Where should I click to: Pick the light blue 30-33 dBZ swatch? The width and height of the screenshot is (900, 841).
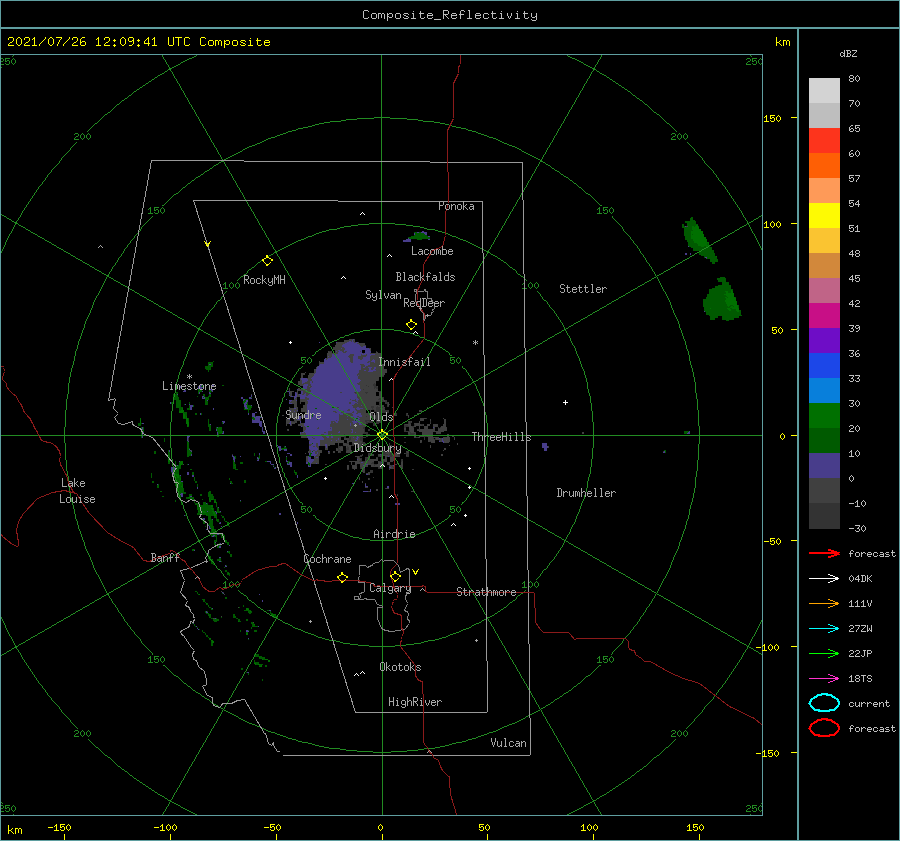pos(824,390)
